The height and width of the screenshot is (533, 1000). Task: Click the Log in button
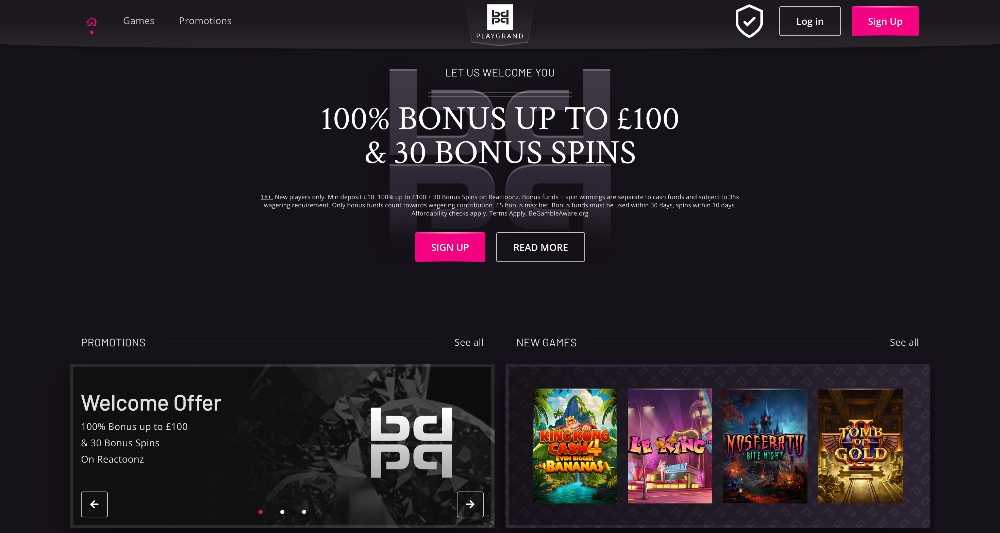(810, 21)
